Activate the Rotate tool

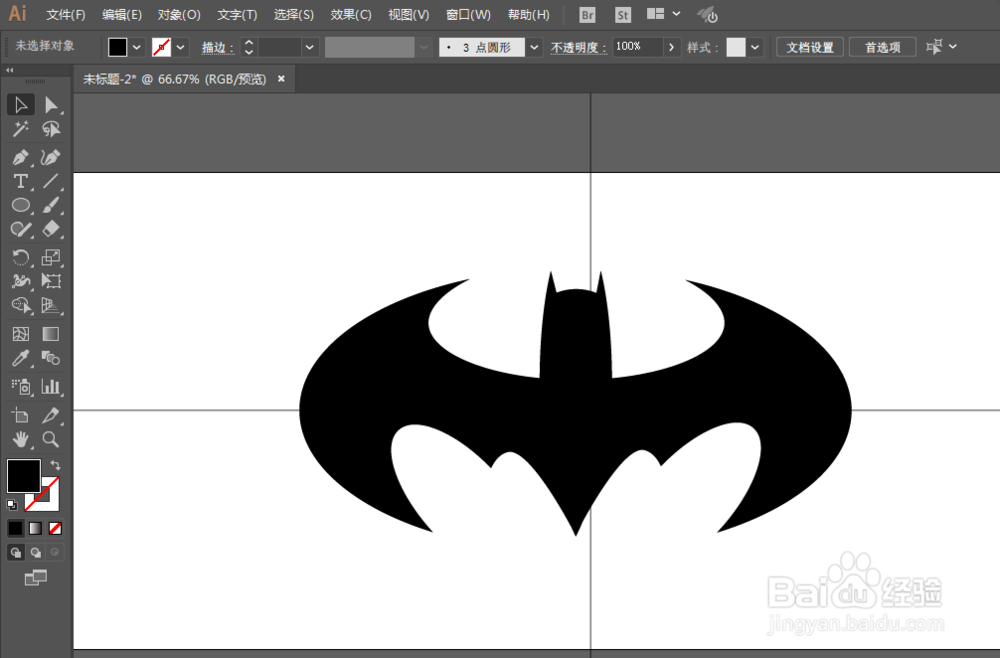point(21,257)
